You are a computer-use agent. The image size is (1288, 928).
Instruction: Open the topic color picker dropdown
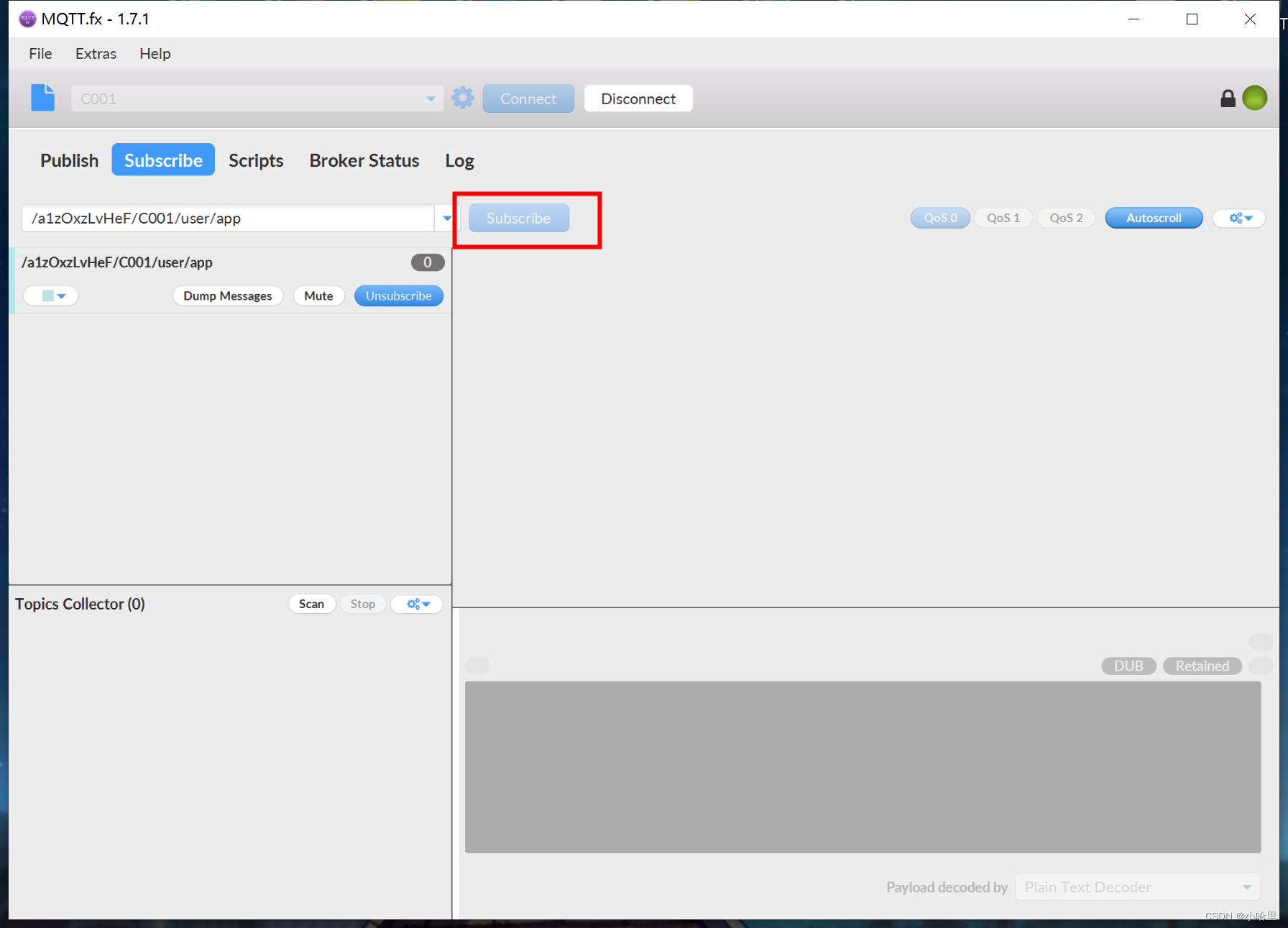[51, 295]
